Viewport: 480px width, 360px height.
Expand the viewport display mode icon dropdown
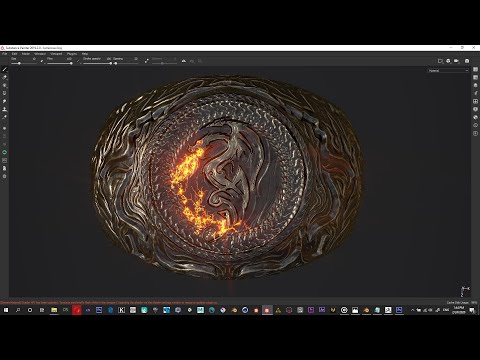(x=440, y=61)
